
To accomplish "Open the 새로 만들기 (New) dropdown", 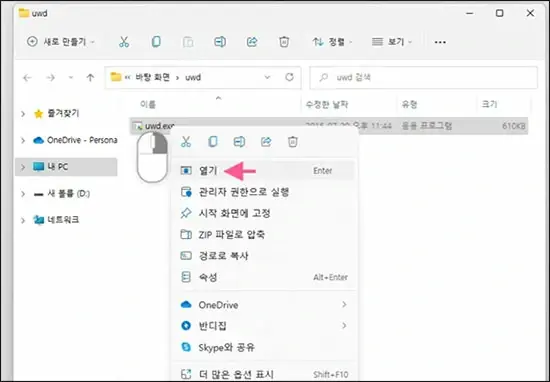I will 61,42.
